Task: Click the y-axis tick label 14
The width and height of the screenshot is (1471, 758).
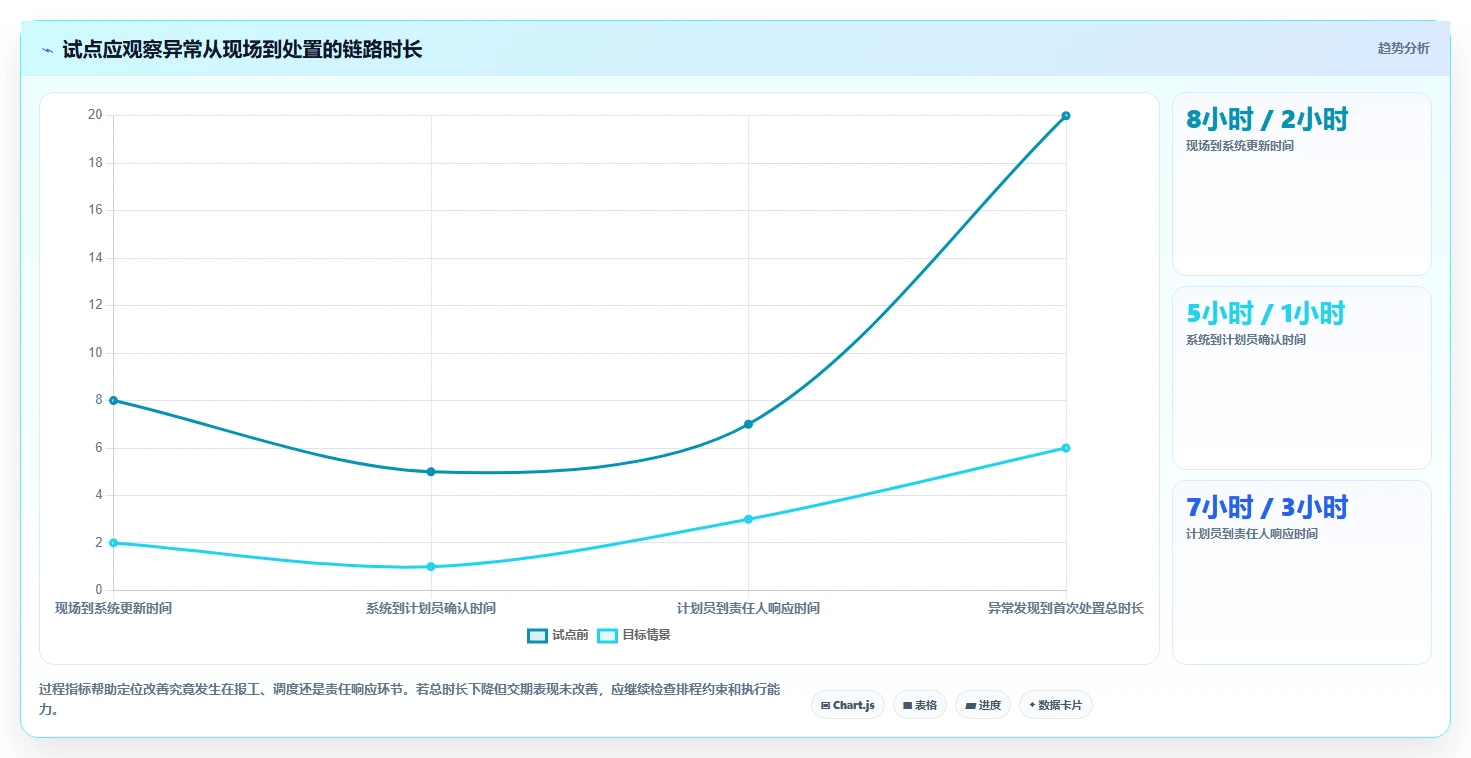Action: (95, 258)
